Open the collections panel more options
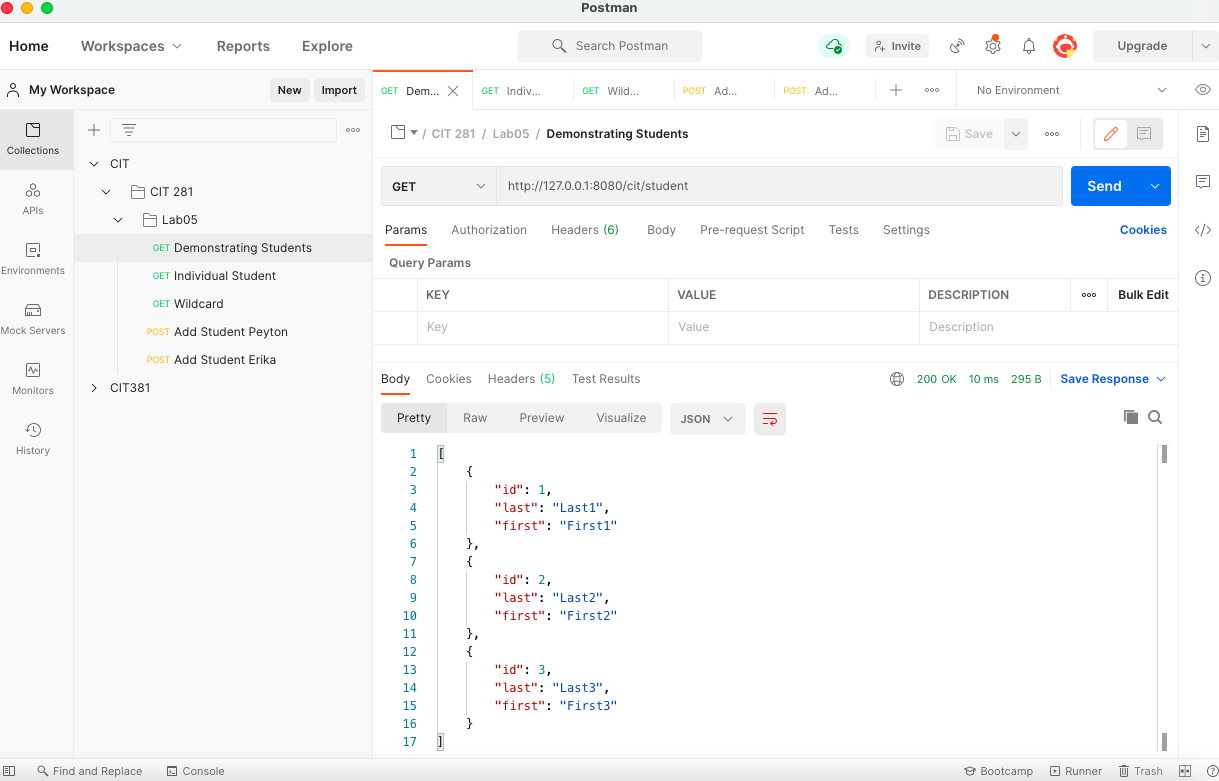The image size is (1219, 781). pyautogui.click(x=353, y=130)
